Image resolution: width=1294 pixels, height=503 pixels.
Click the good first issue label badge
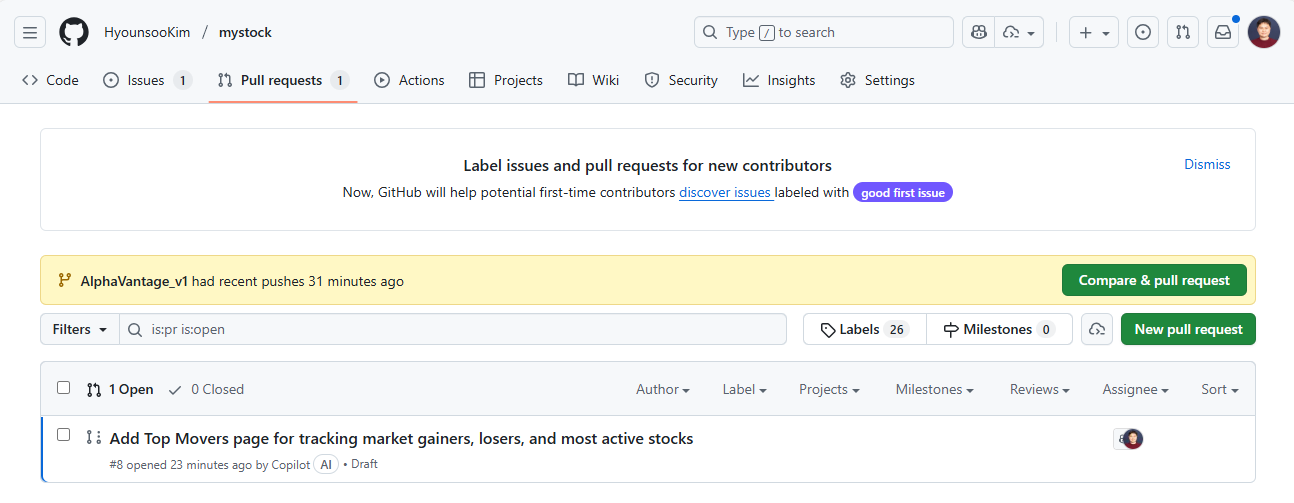[x=902, y=192]
